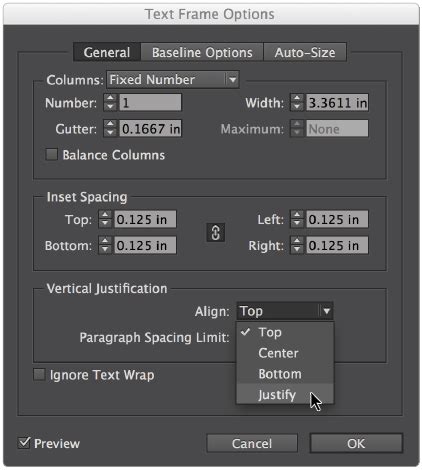The height and width of the screenshot is (470, 422).
Task: Click the OK button
Action: click(x=356, y=443)
